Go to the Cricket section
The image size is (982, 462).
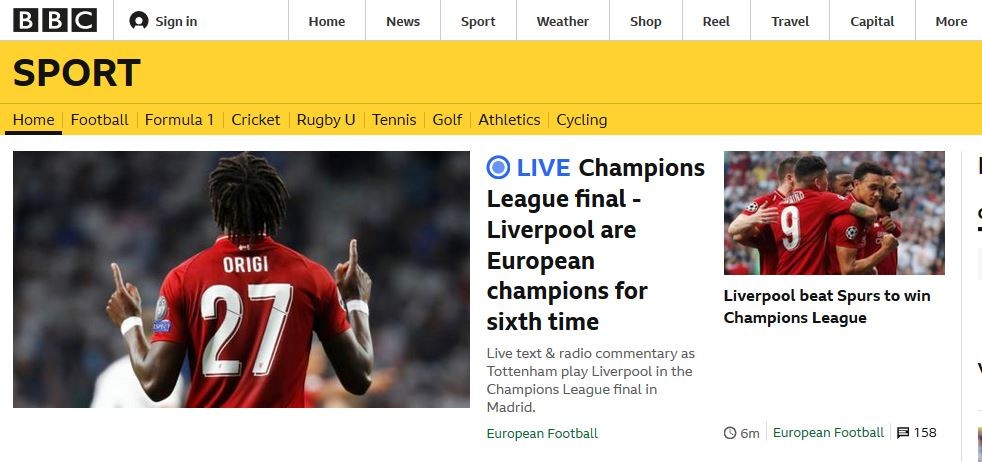tap(256, 120)
